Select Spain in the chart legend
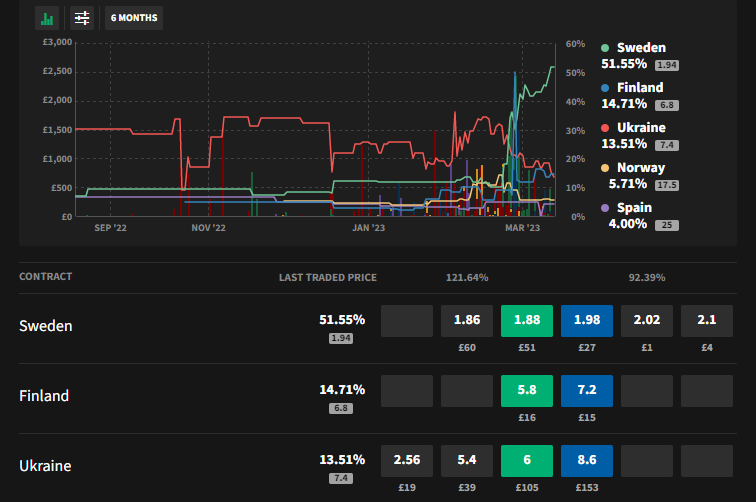Screen dimensions: 756x502 click(634, 208)
